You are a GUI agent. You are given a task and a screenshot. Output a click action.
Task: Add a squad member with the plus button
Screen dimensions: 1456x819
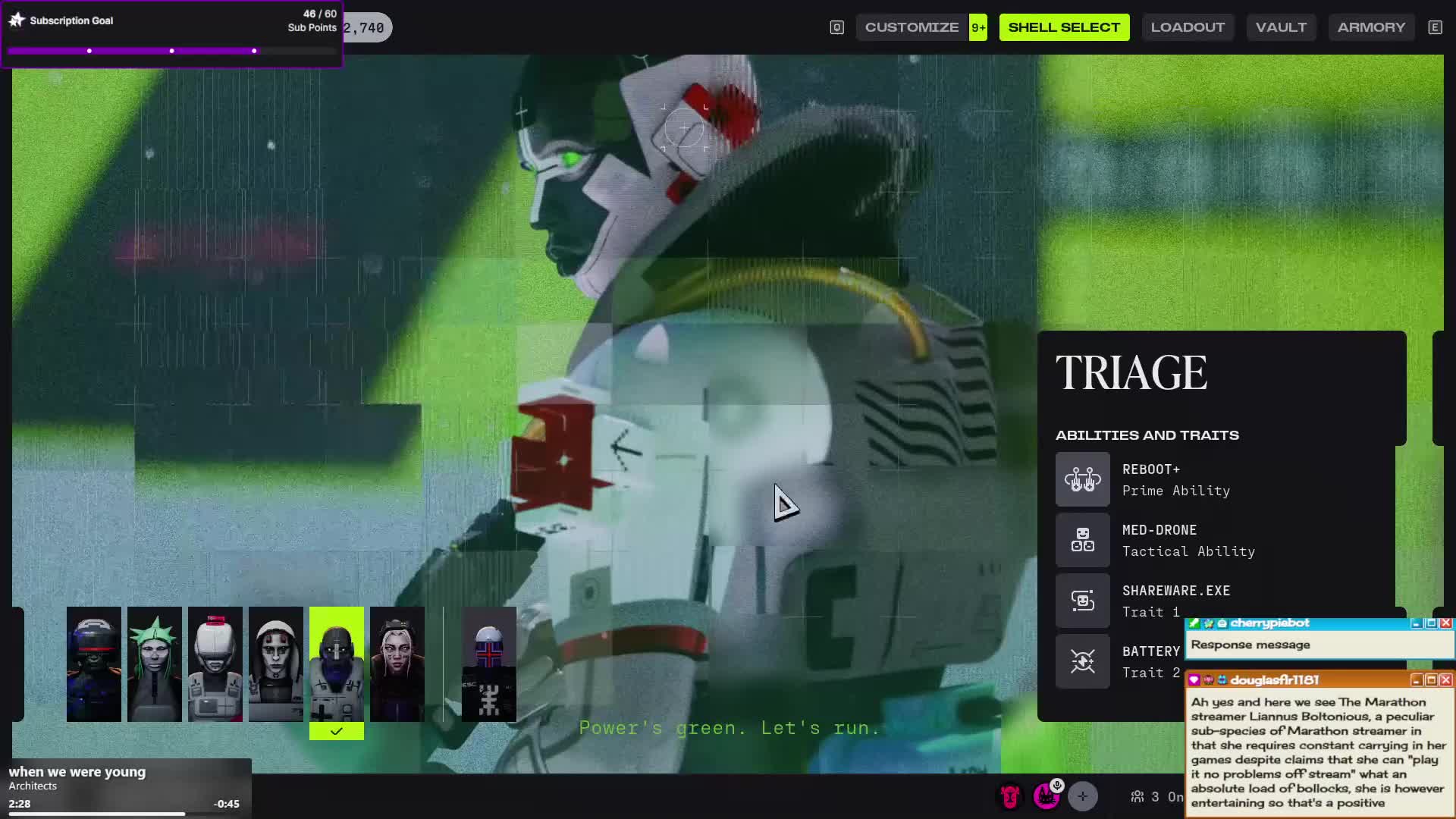point(1083,796)
